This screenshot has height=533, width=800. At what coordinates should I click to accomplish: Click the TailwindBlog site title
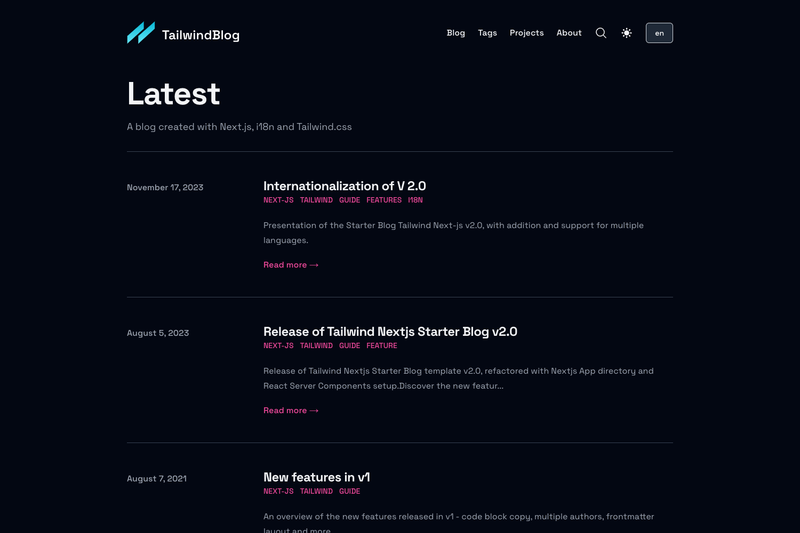(201, 35)
